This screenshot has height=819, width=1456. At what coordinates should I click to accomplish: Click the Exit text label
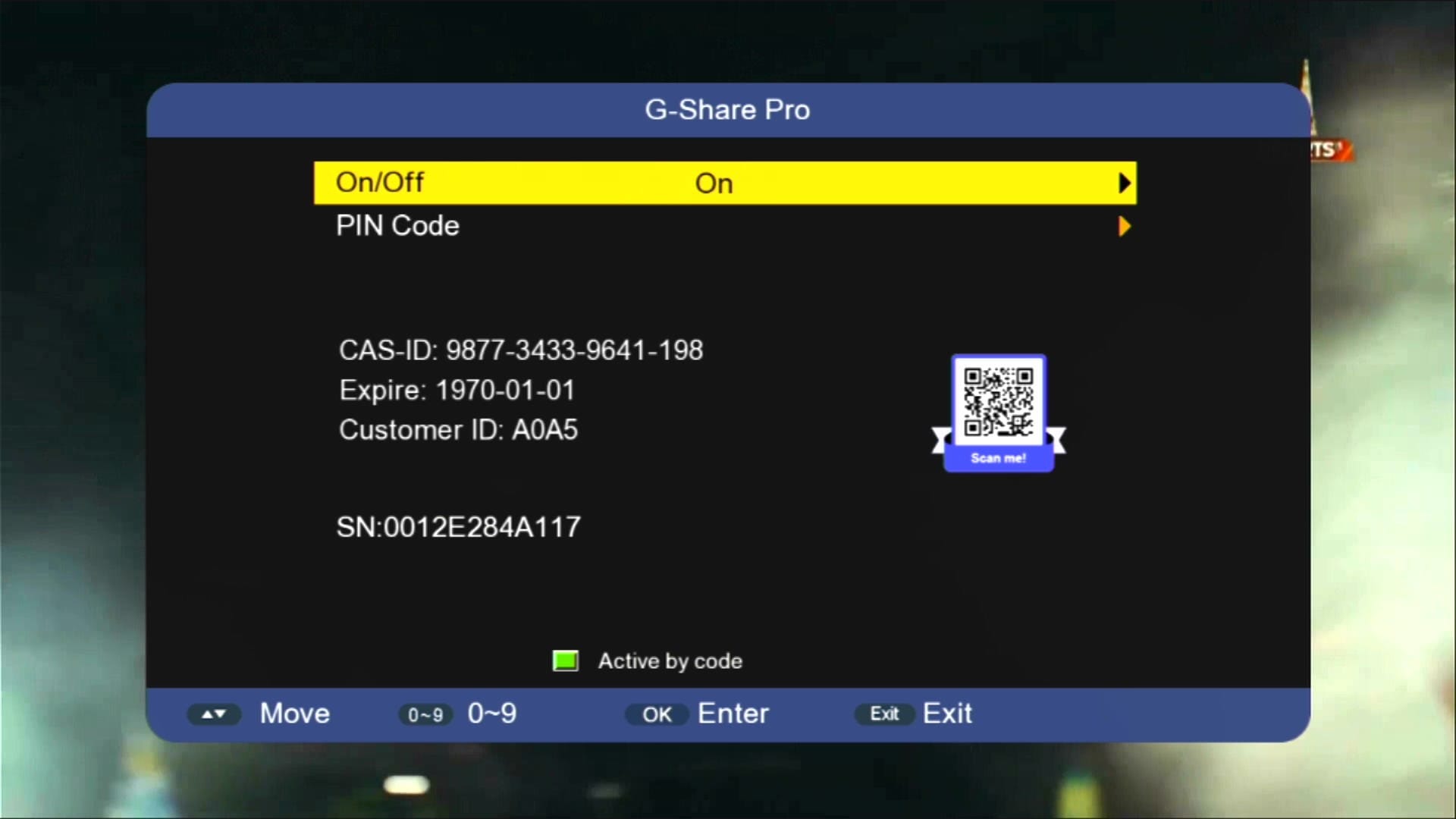tap(947, 714)
